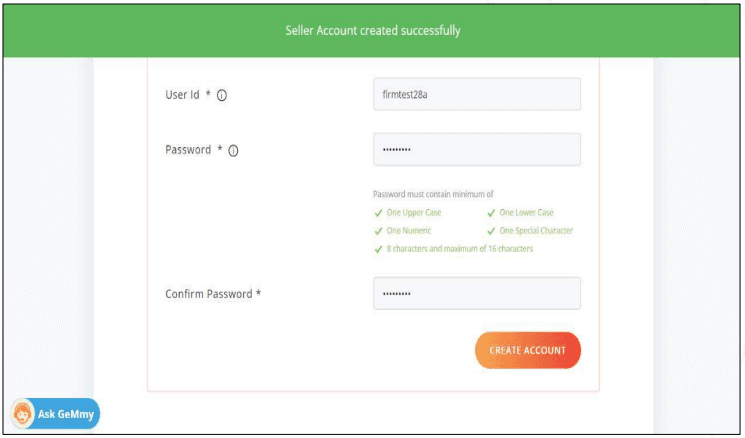This screenshot has width=745, height=438.
Task: Click the 8 characters requirement checkmark
Action: [378, 249]
